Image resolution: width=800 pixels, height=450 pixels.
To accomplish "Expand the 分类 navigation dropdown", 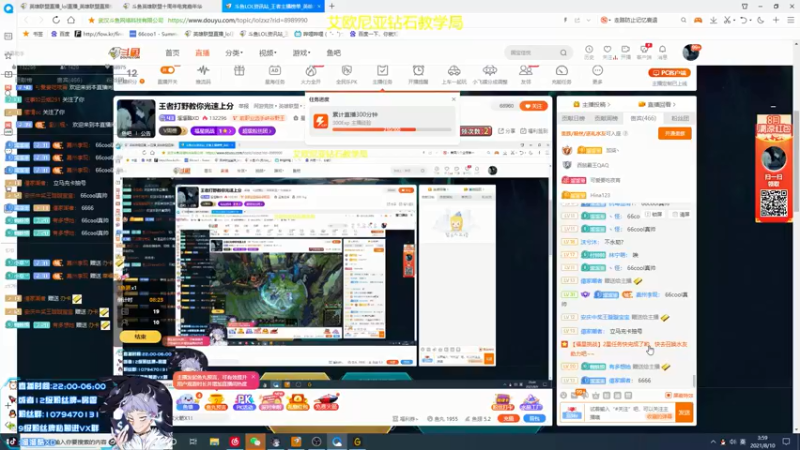I will pos(234,53).
